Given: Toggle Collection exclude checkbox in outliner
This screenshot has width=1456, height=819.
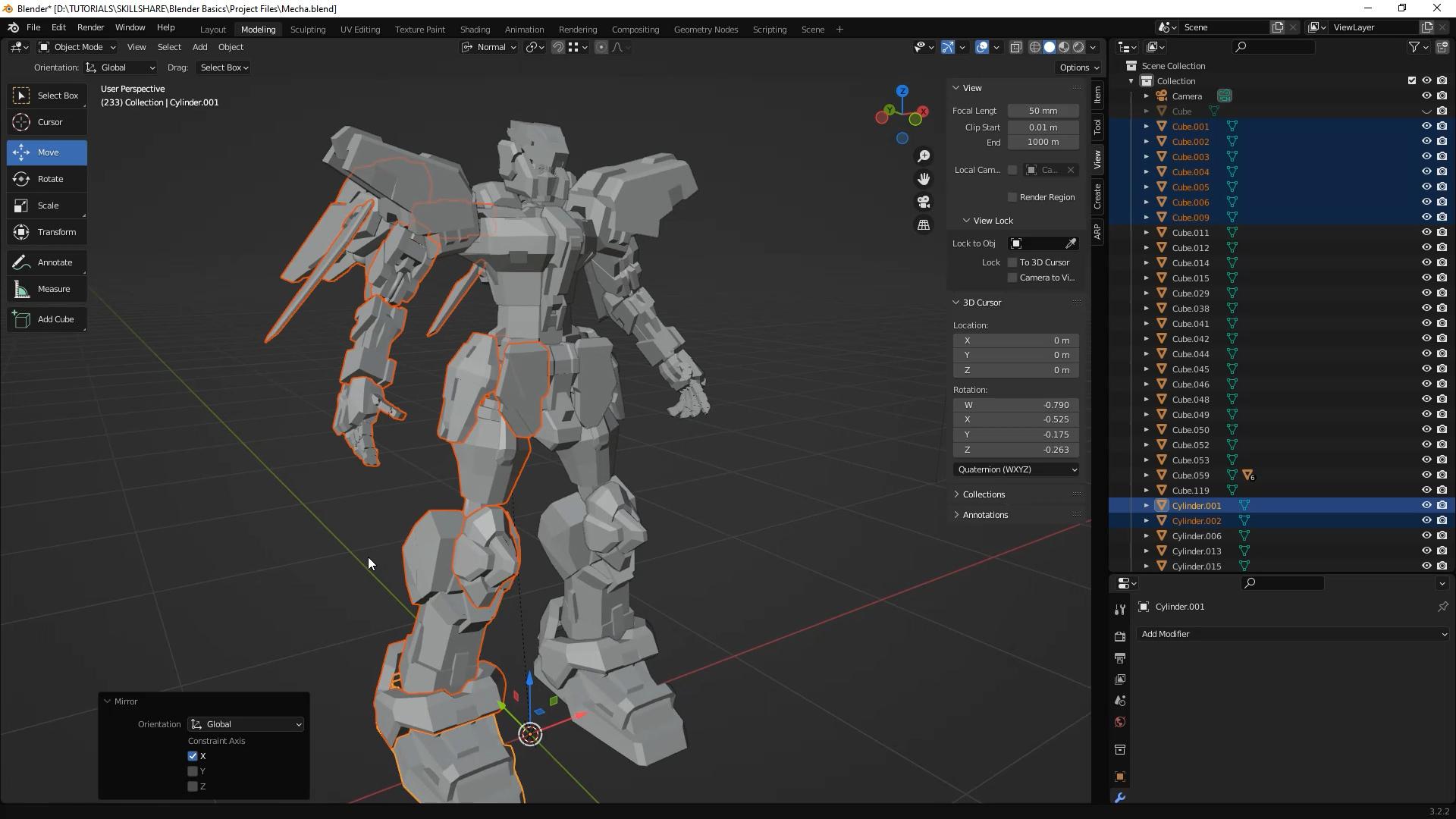Looking at the screenshot, I should click(x=1412, y=81).
